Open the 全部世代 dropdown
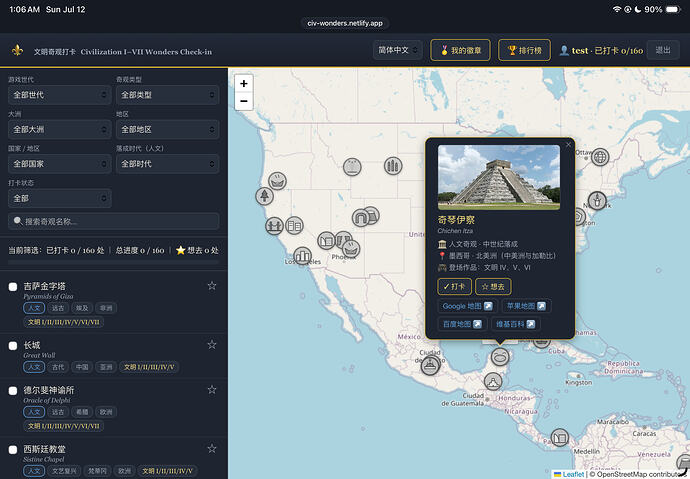 pos(59,95)
